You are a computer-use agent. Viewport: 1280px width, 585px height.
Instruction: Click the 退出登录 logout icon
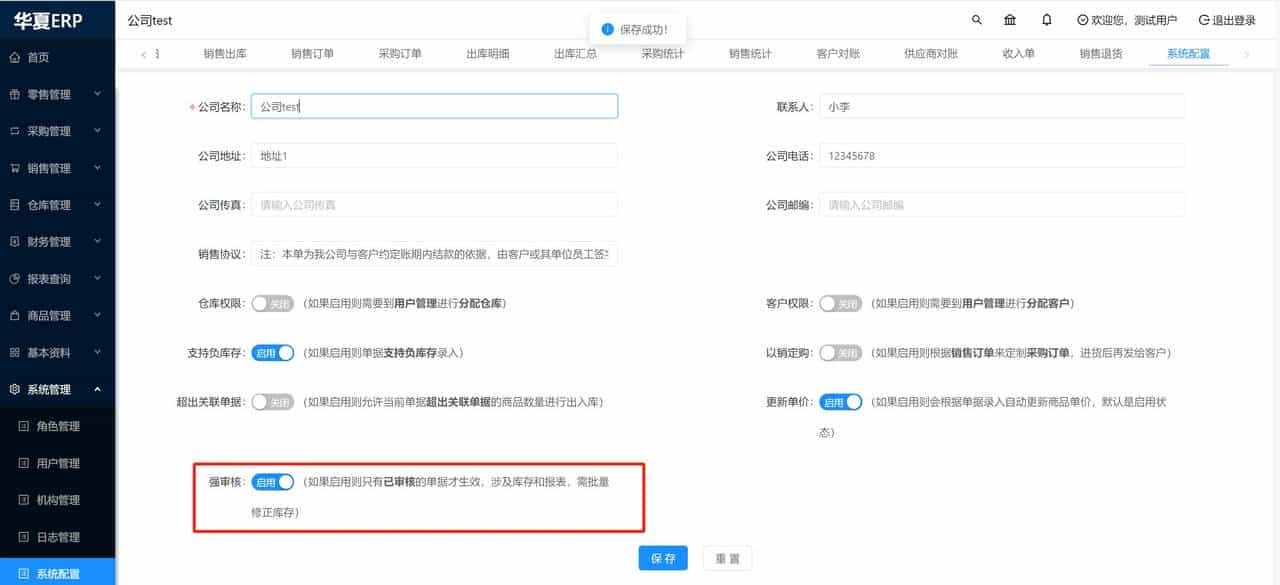[x=1203, y=19]
